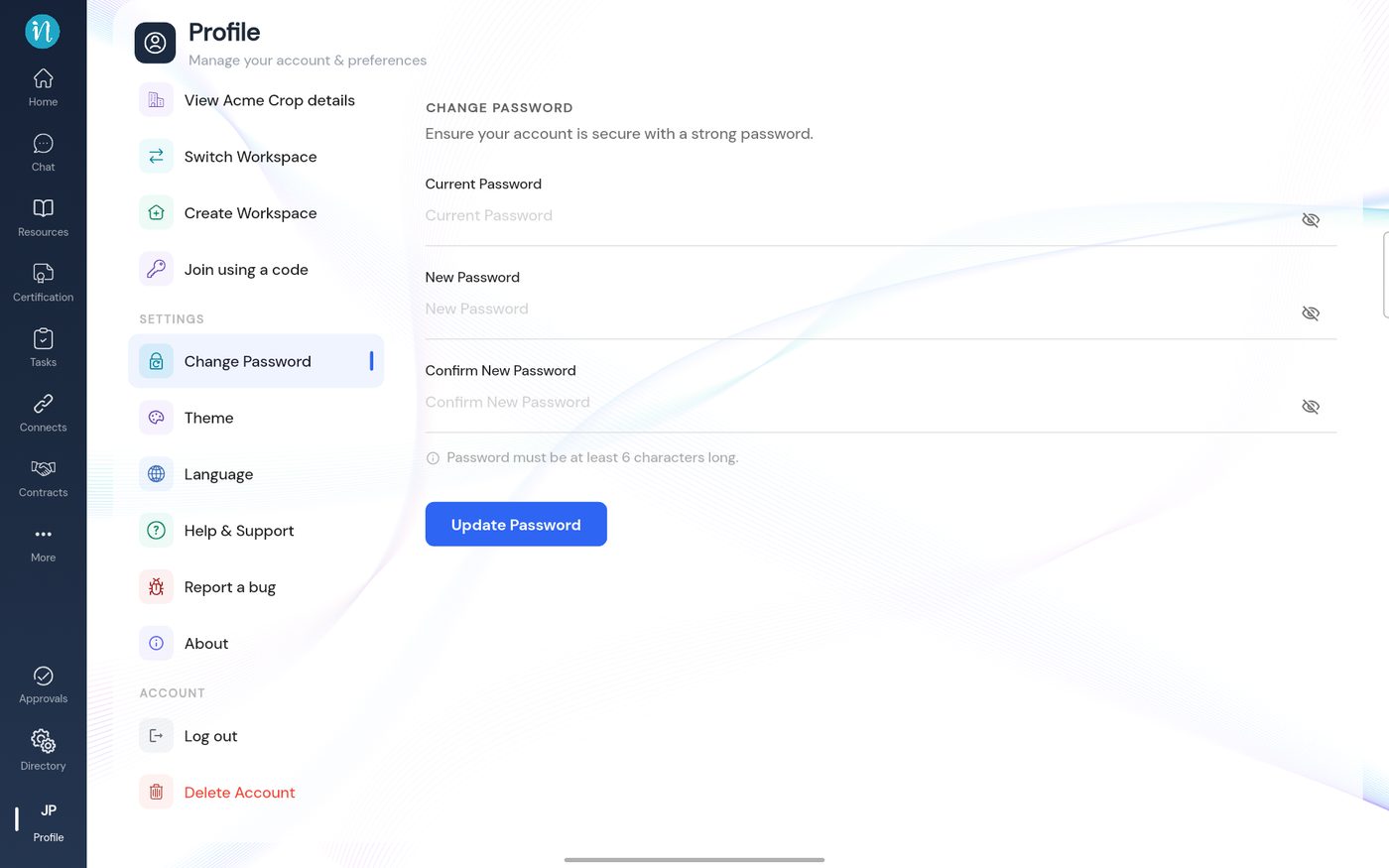
Task: View Acme Crop details
Action: point(256,100)
